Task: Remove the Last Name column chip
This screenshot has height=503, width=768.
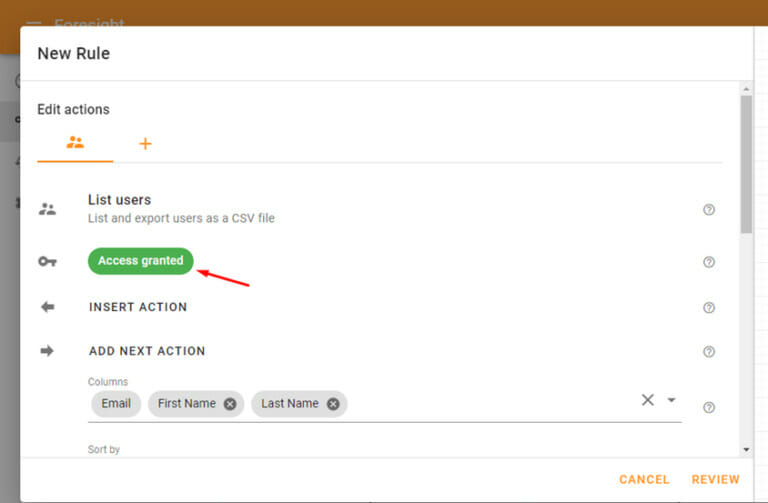Action: [333, 404]
